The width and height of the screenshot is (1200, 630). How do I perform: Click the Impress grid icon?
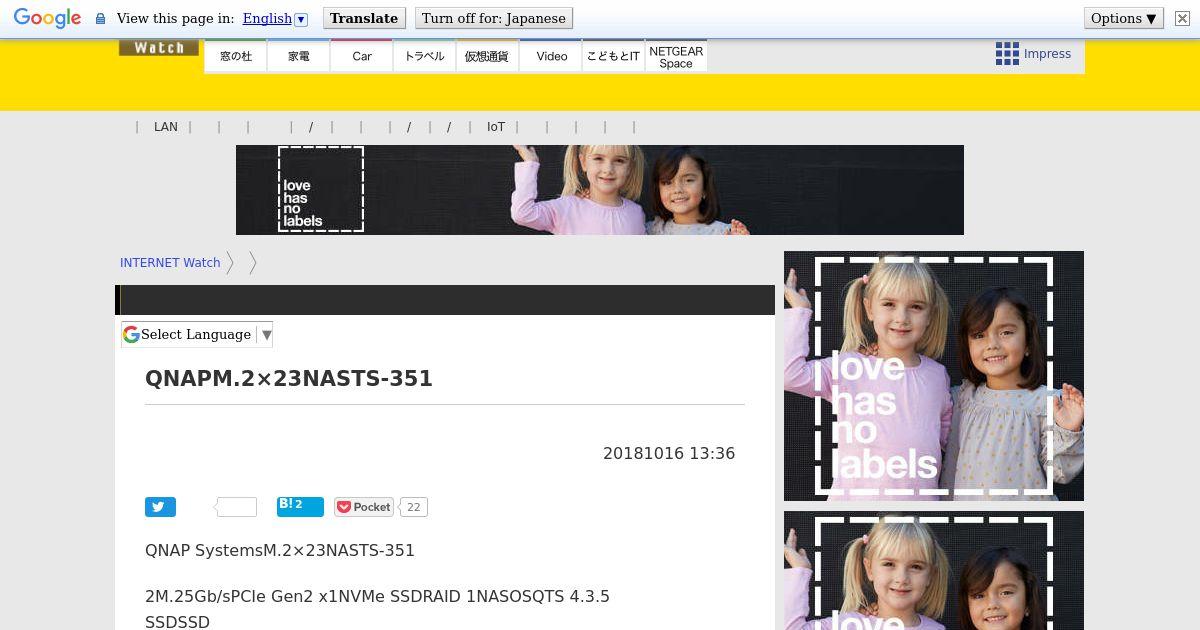pyautogui.click(x=1007, y=54)
